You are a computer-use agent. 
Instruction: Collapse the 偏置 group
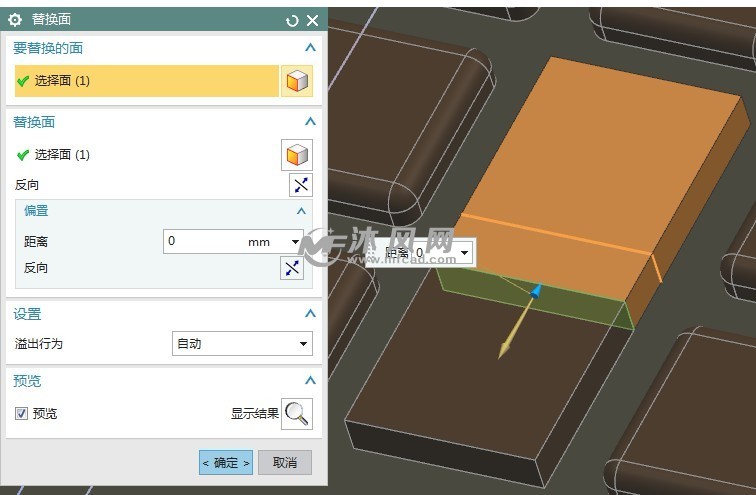point(301,211)
